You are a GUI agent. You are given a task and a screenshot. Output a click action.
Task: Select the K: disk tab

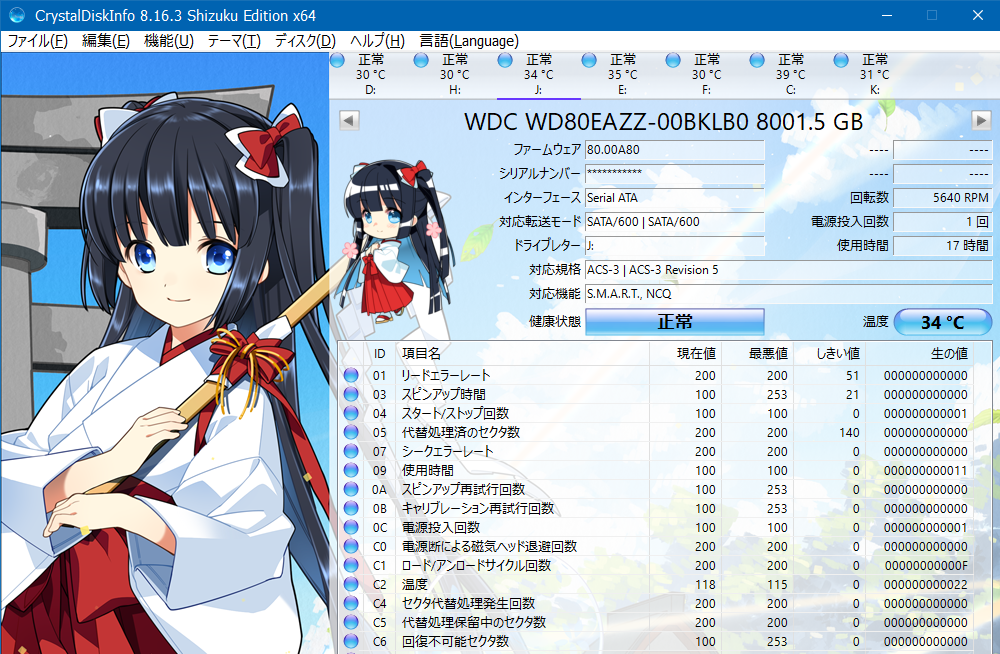(875, 75)
